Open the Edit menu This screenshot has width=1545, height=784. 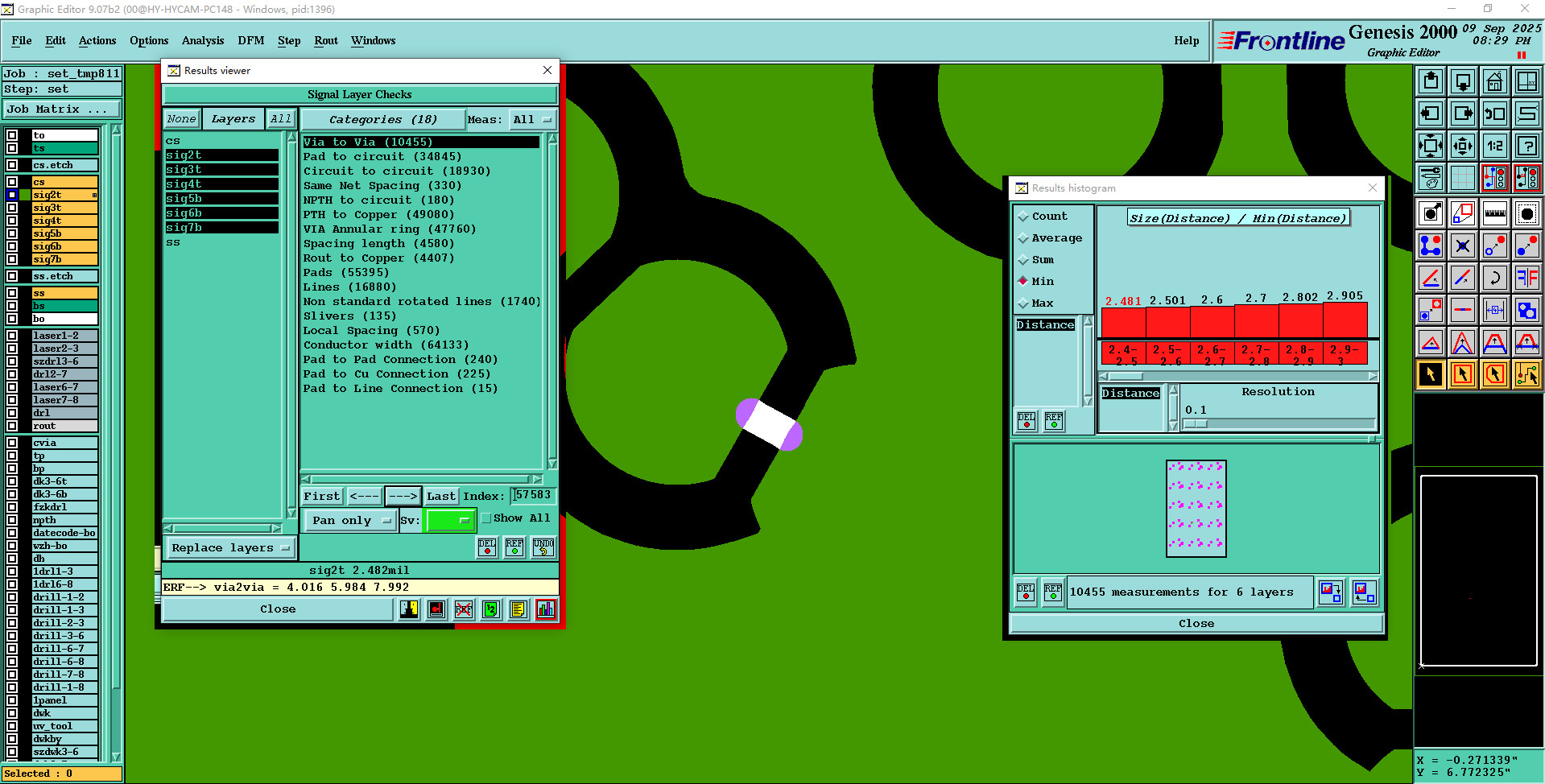point(56,40)
